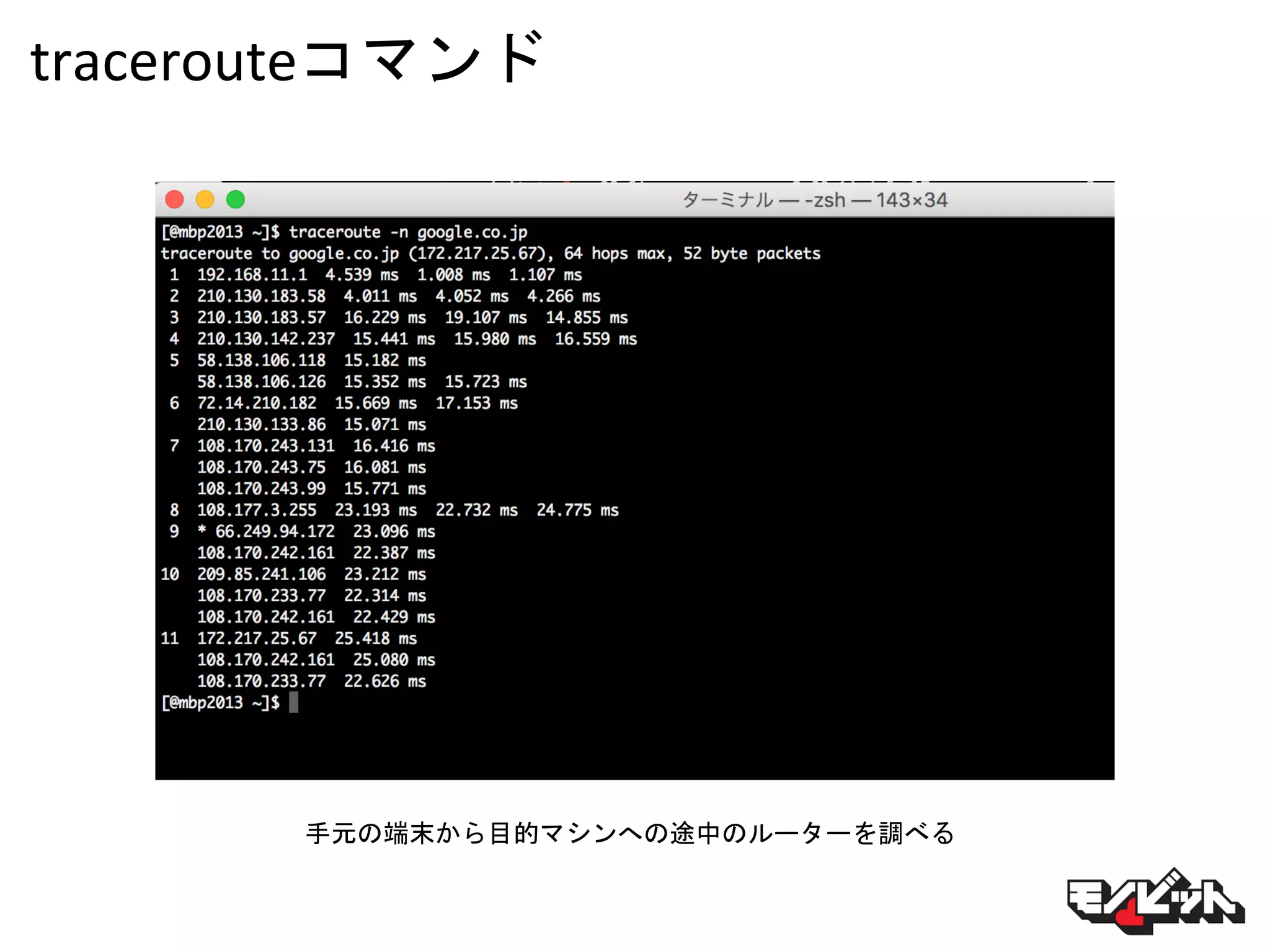Screen dimensions: 1270x952
Task: Select hop 9 address 66.249.94.172
Action: pyautogui.click(x=275, y=531)
